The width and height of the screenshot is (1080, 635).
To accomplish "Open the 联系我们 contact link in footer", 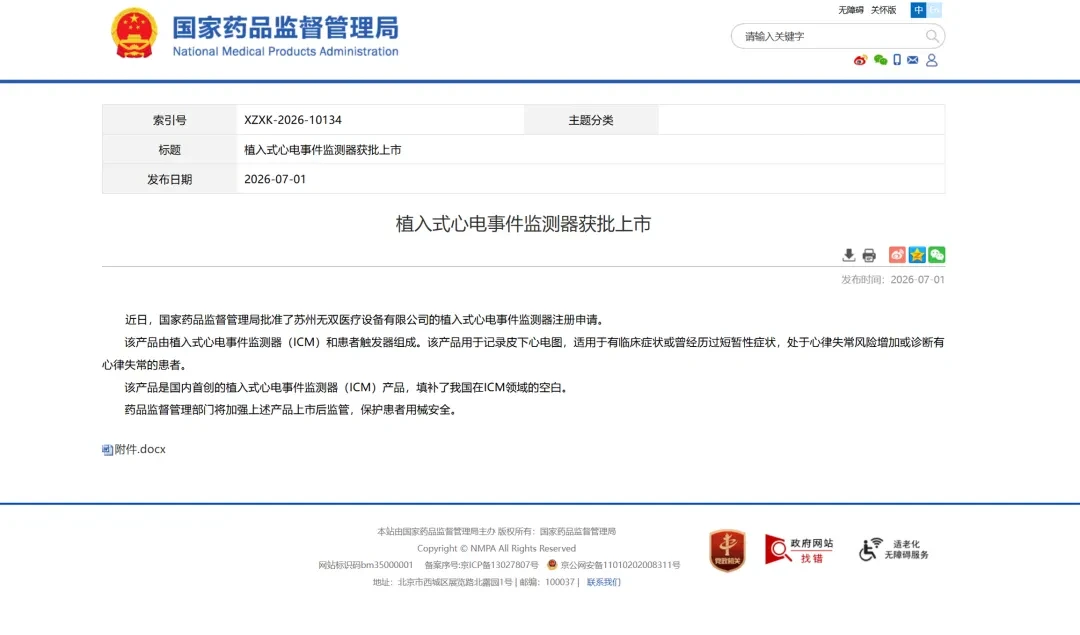I will pyautogui.click(x=603, y=582).
